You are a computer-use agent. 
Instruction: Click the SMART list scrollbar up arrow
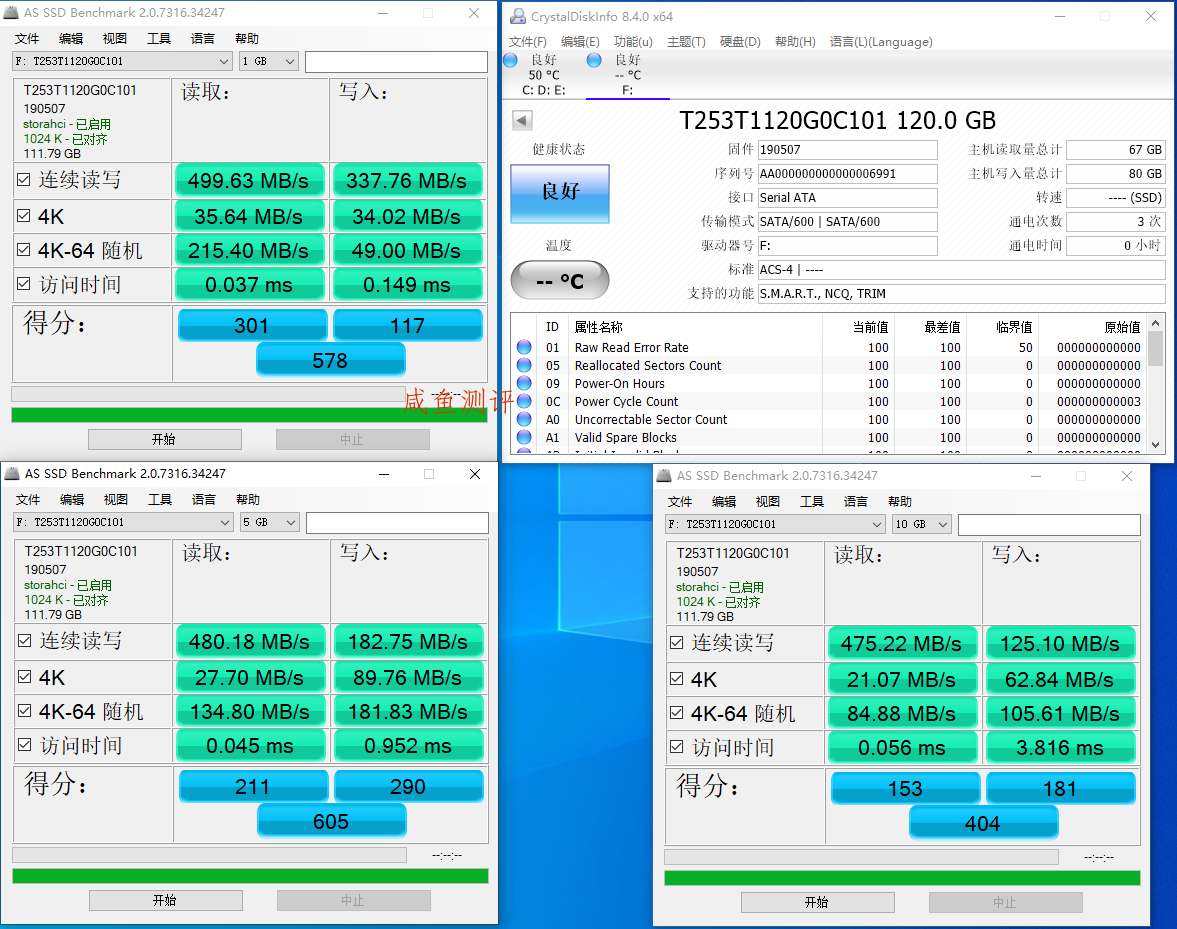[1156, 323]
